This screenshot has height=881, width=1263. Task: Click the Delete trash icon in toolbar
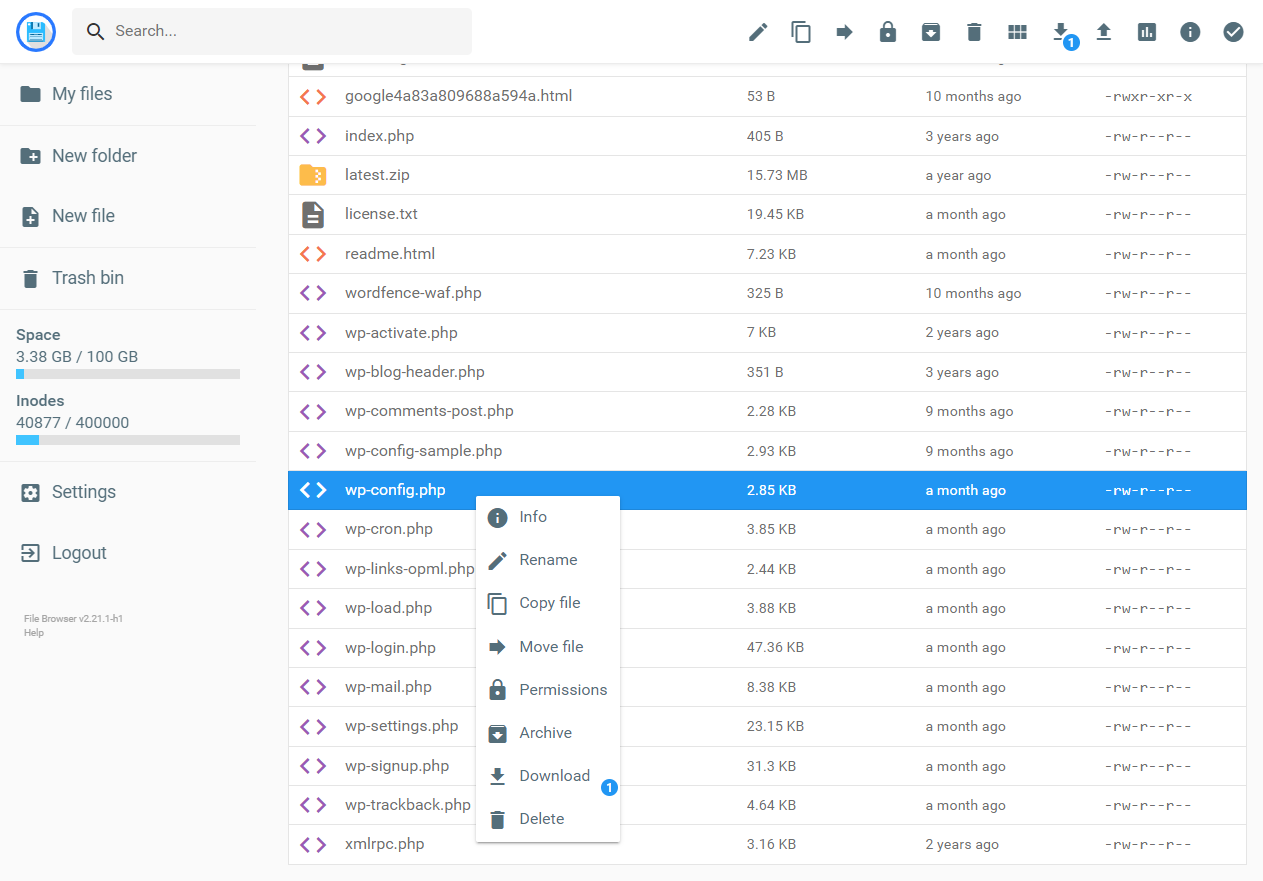pyautogui.click(x=974, y=31)
